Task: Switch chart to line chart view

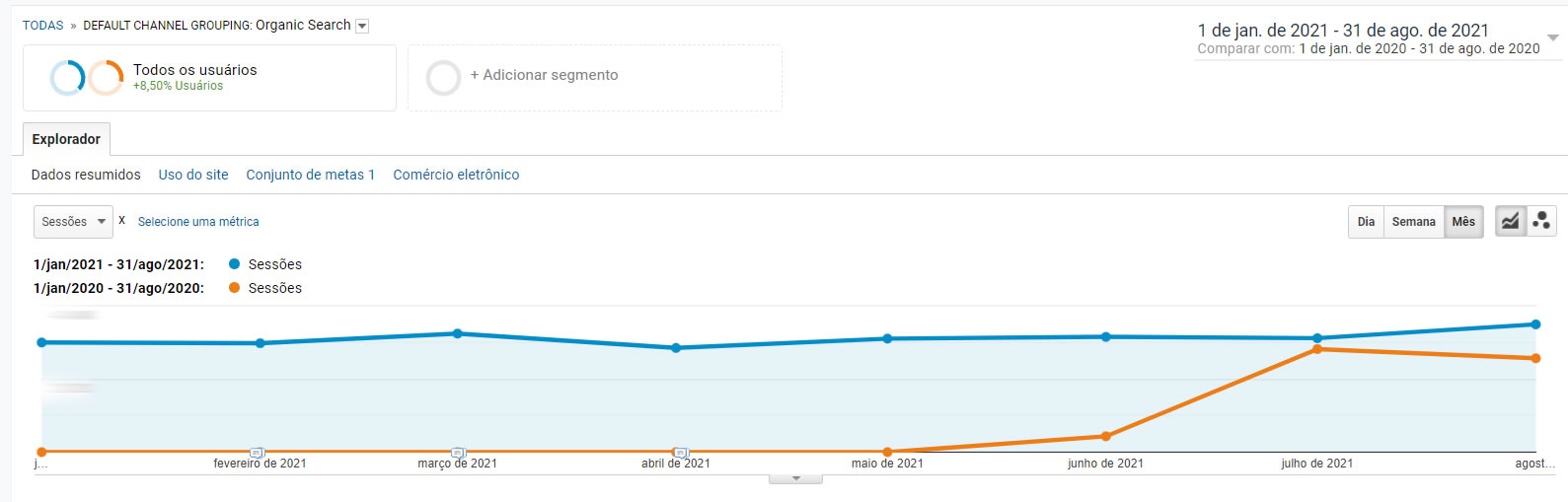Action: 1511,222
